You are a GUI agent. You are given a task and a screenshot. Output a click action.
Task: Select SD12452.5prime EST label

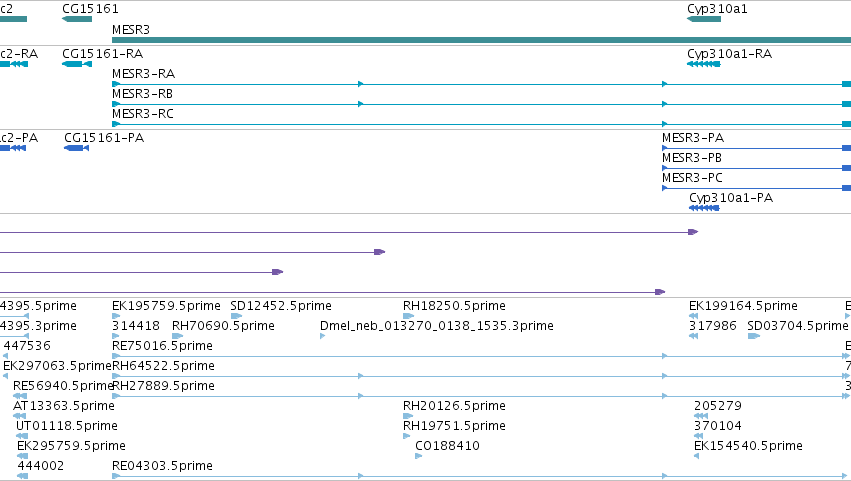point(281,306)
